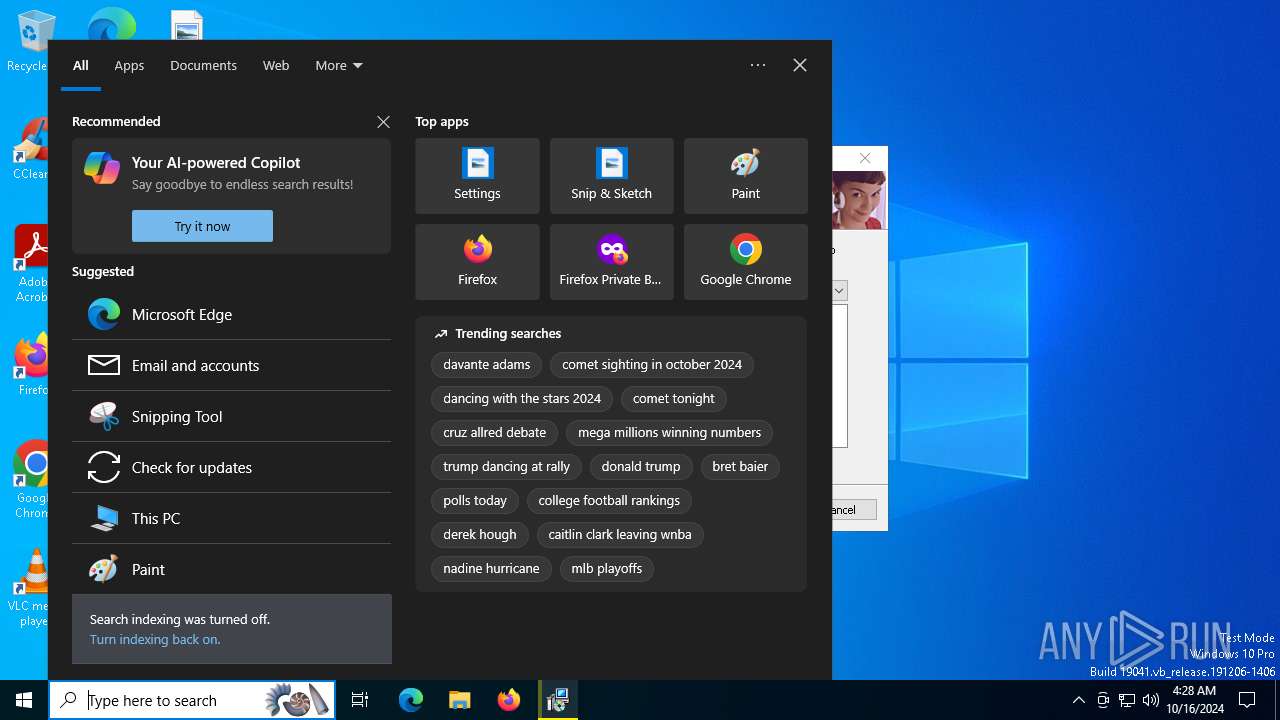Launch Google Chrome tile
This screenshot has height=720, width=1280.
click(x=745, y=262)
